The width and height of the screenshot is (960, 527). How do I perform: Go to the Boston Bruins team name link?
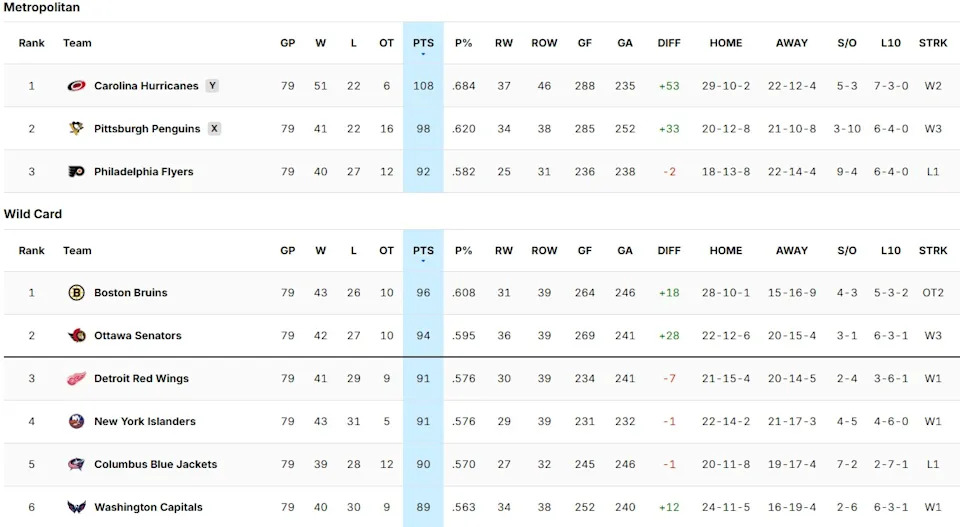tap(130, 293)
